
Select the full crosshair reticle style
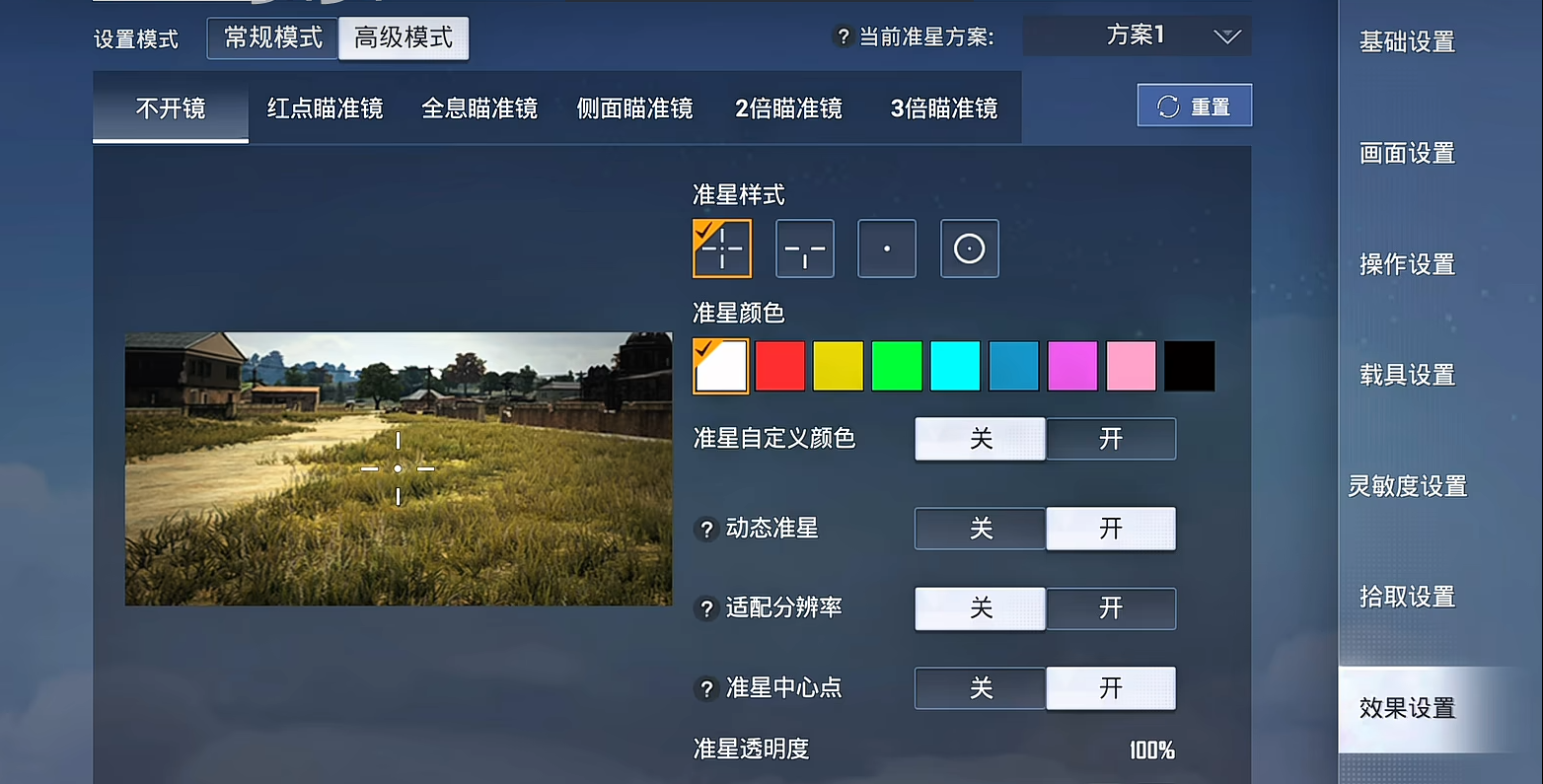tap(722, 249)
